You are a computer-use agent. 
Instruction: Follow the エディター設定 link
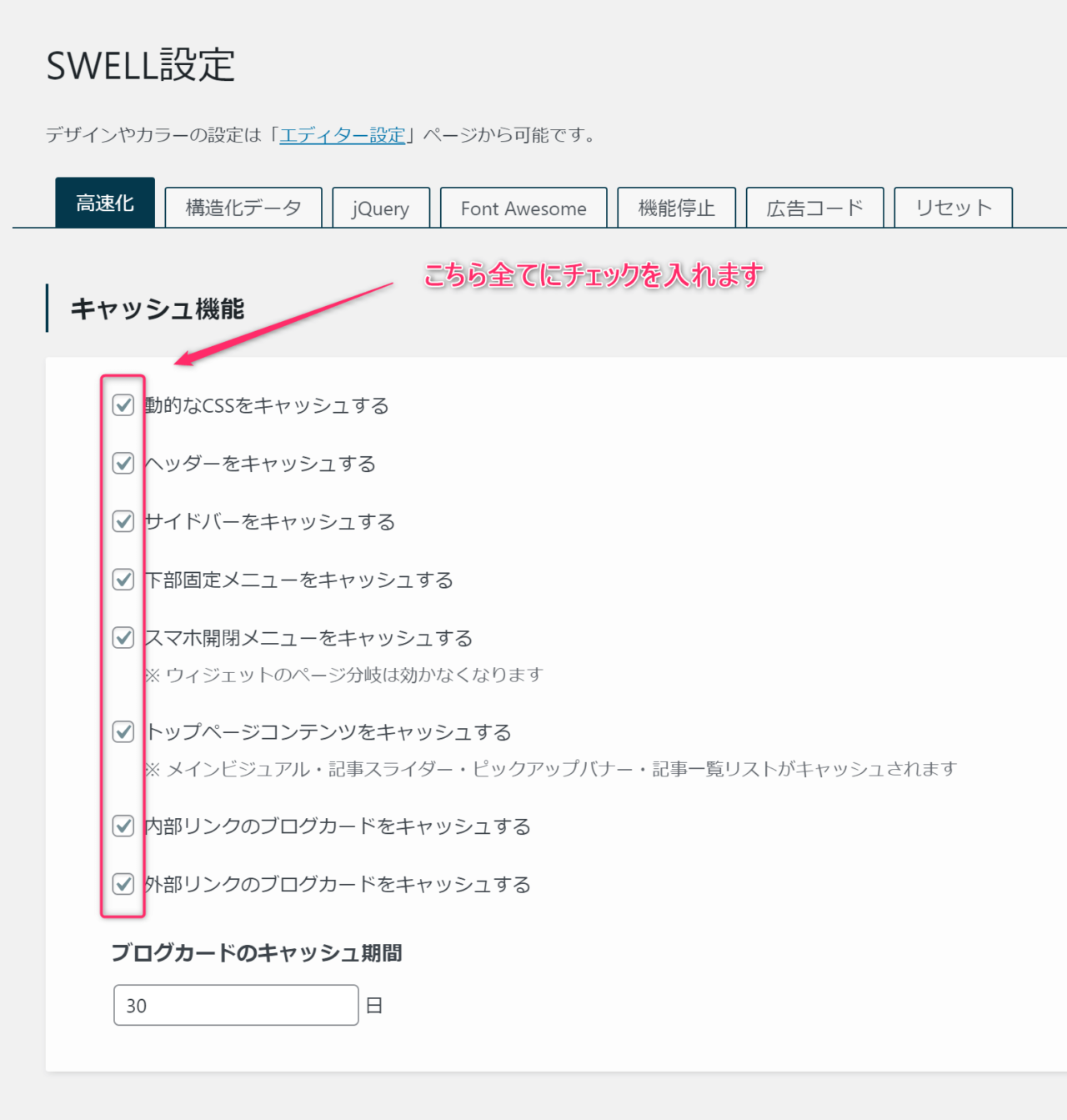tap(343, 135)
